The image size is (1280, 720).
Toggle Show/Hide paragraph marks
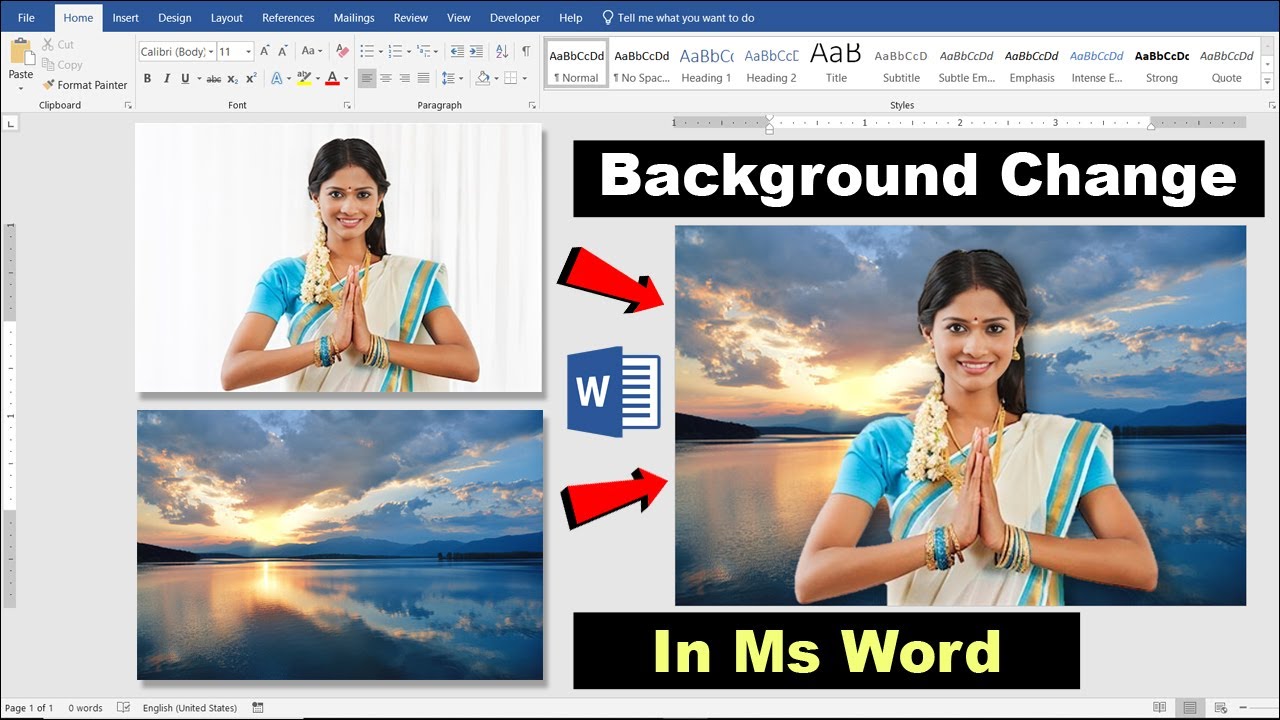[526, 51]
